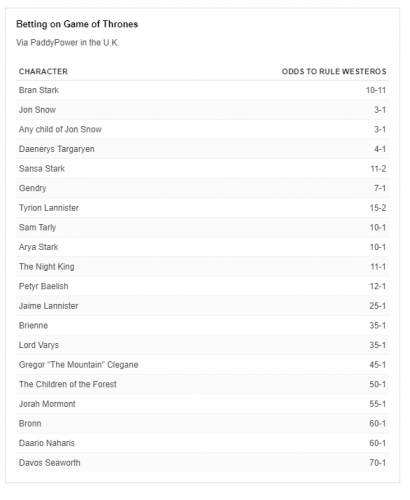The image size is (410, 500).
Task: Select Gregor "The Mountain" Clegane row
Action: click(202, 365)
